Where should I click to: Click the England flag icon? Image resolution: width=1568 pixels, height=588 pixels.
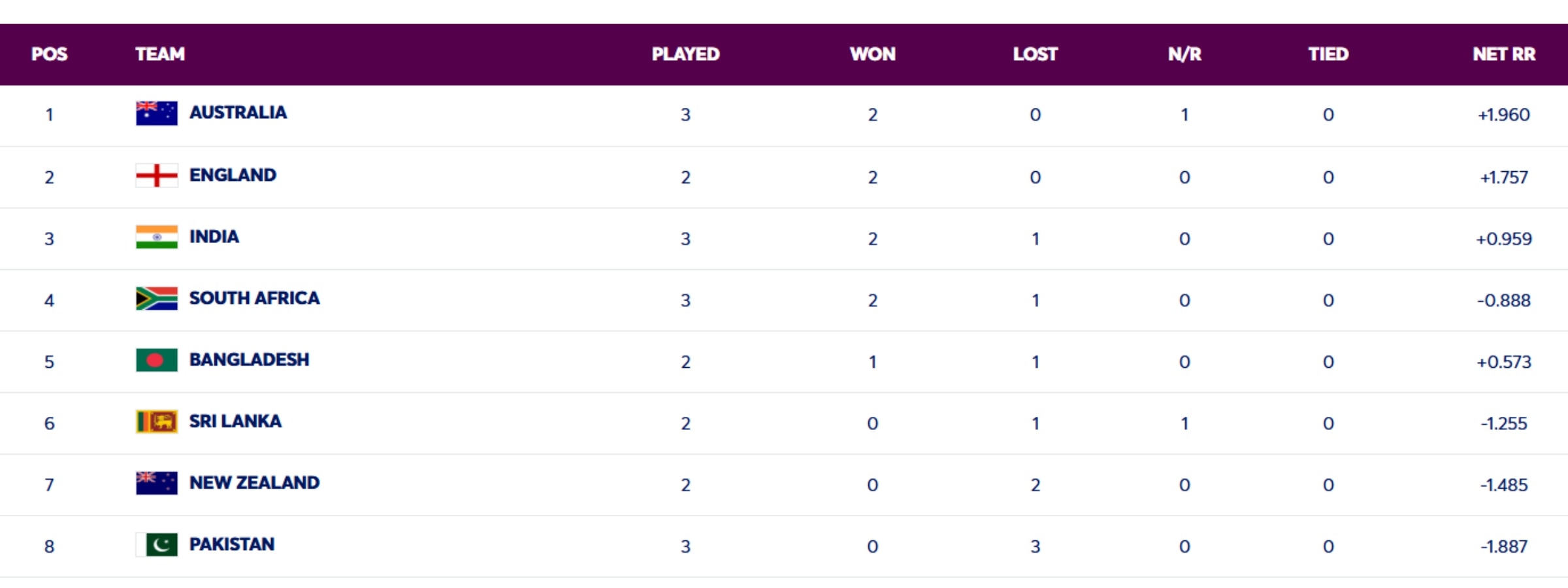click(x=157, y=175)
